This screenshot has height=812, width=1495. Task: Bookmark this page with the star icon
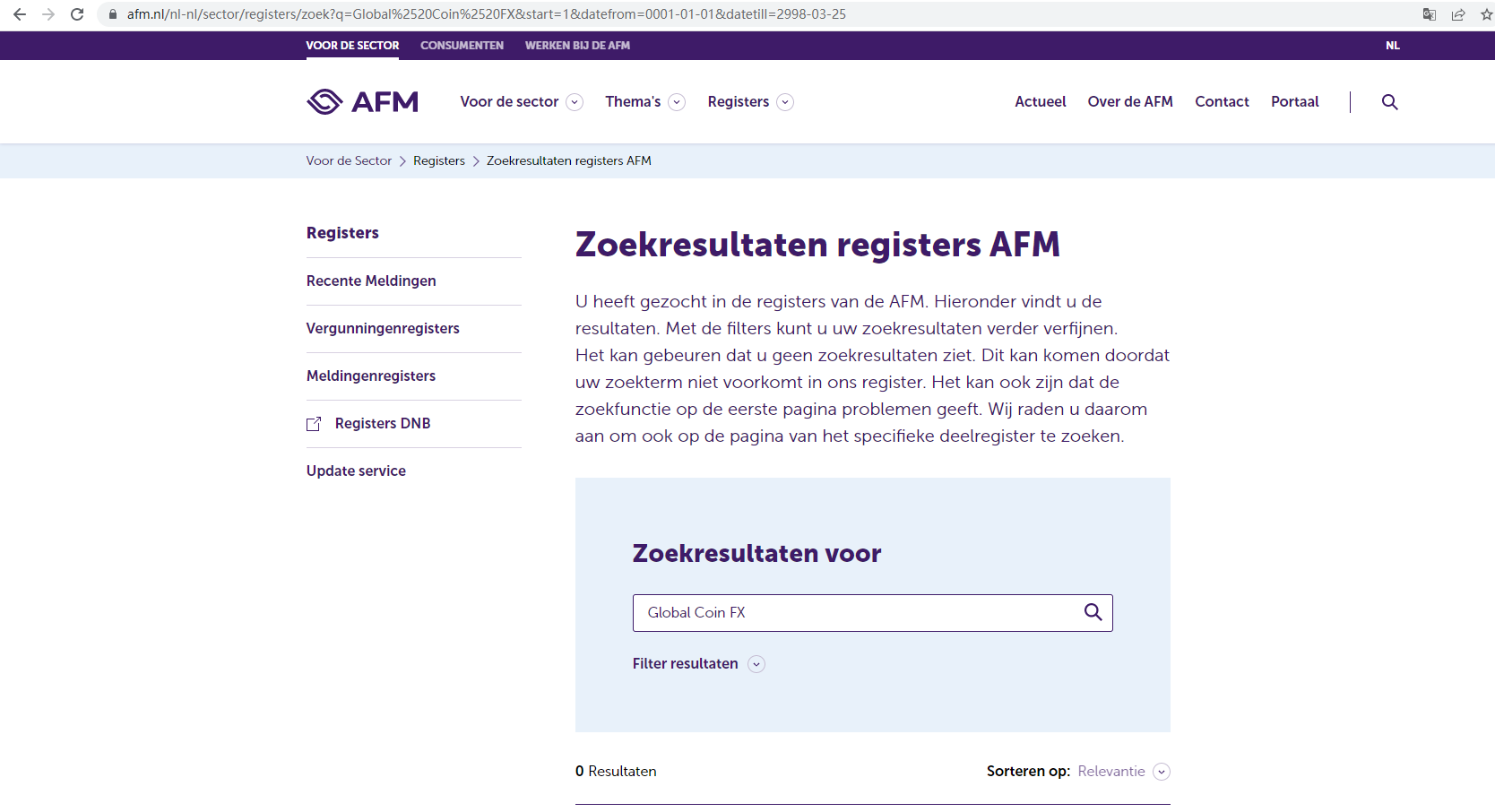pos(1487,14)
